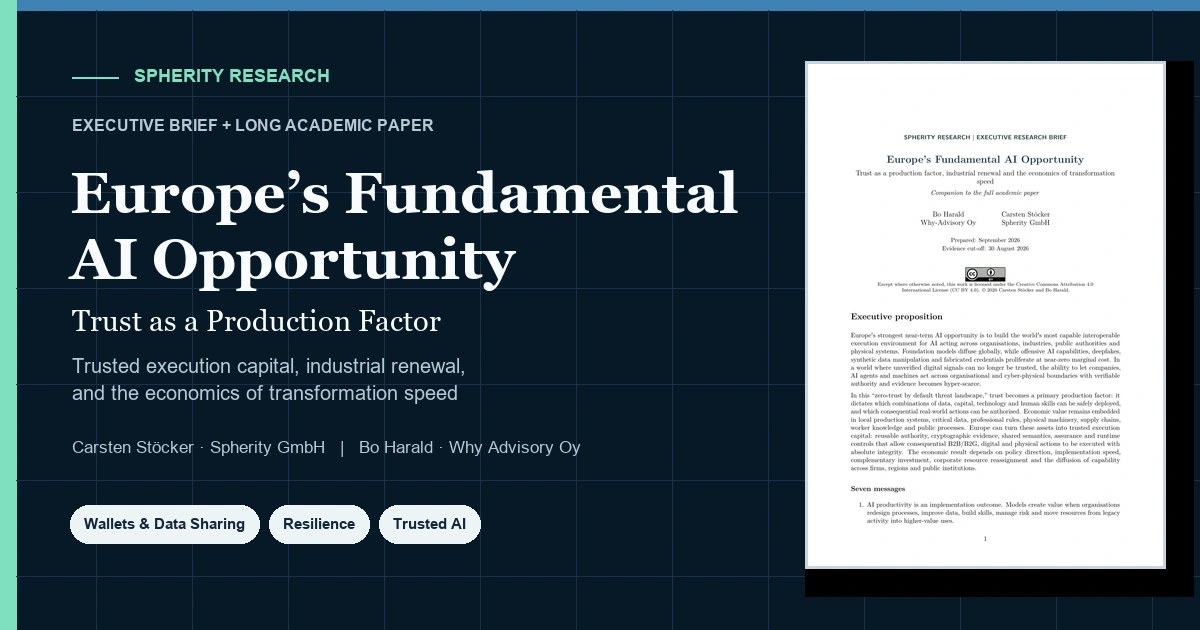
Task: Click the Wallets & Data Sharing tag
Action: tap(164, 524)
